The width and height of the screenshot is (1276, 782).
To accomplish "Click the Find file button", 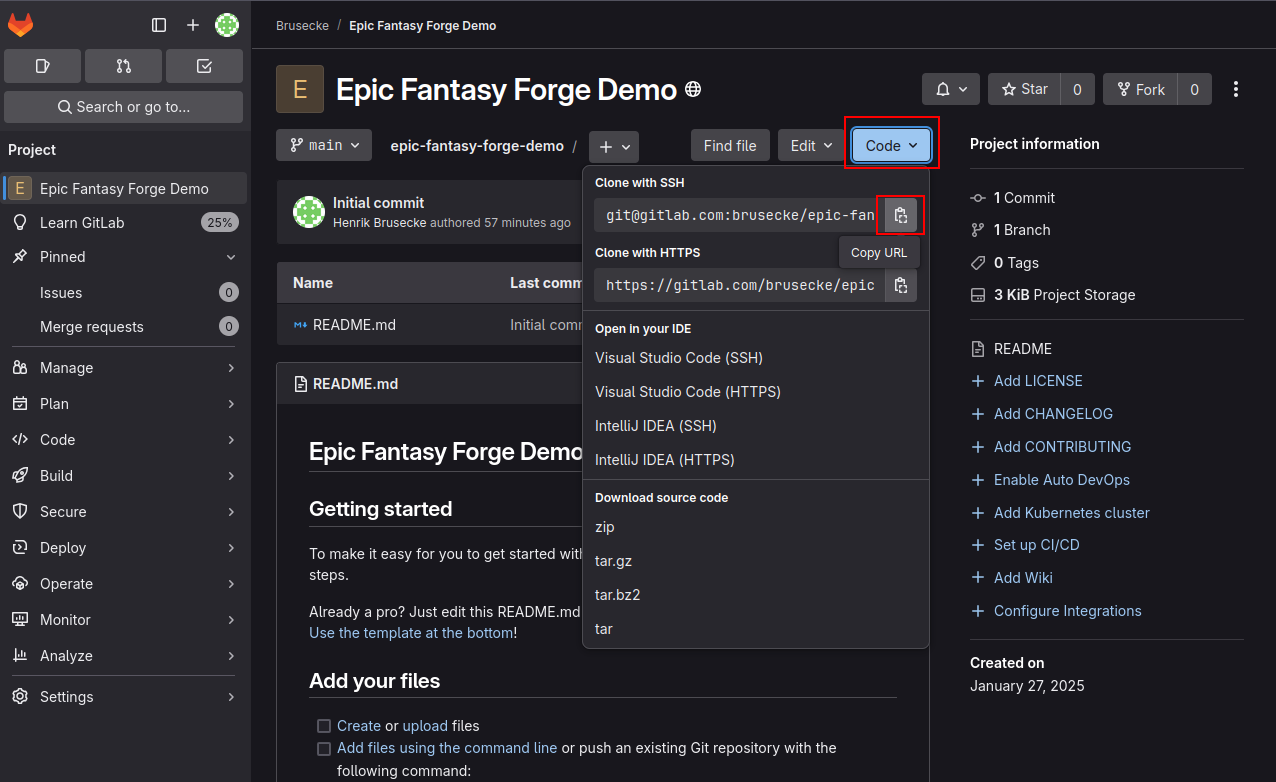I will coord(730,145).
